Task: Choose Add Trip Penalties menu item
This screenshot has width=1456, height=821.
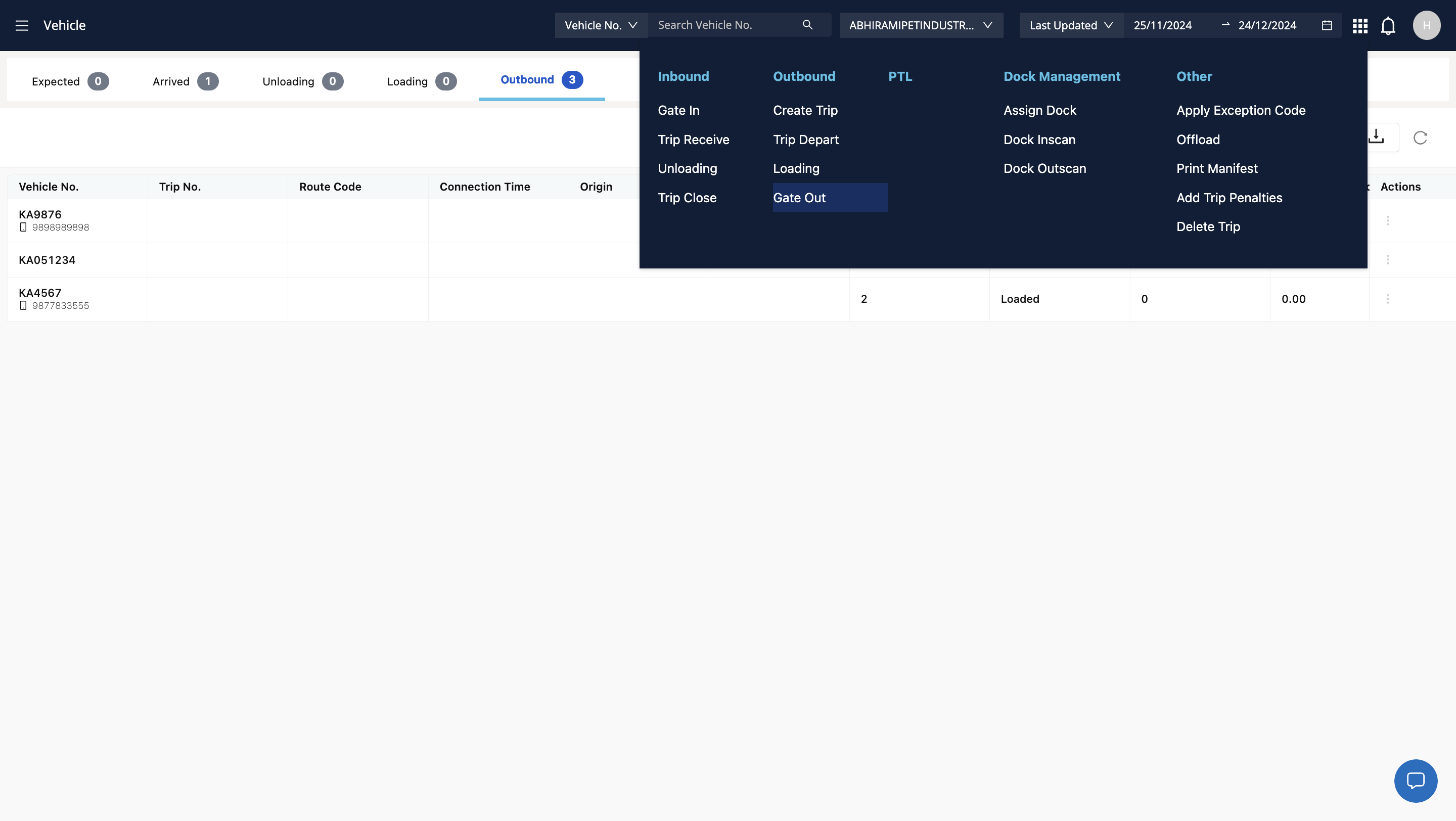Action: pos(1229,198)
